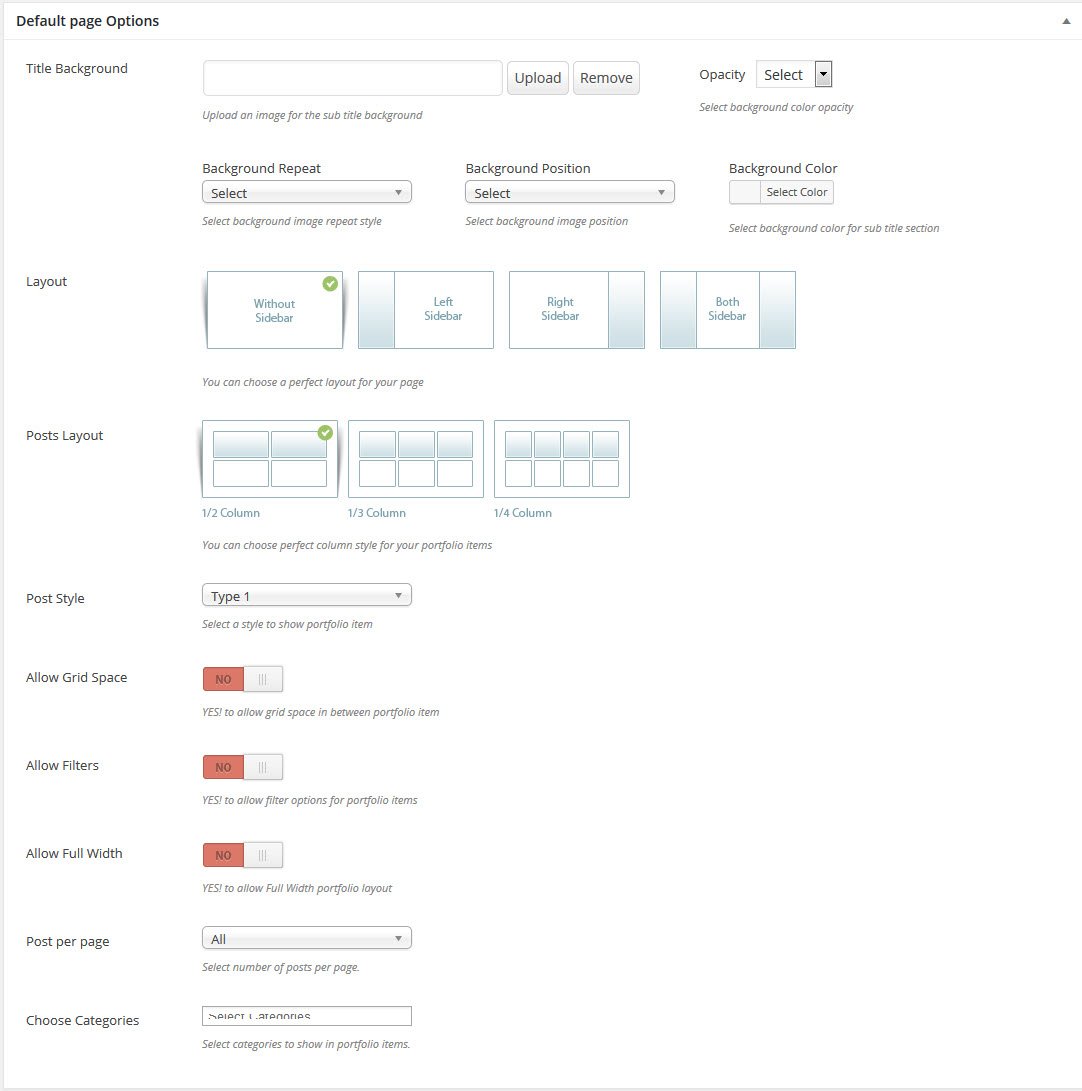Select the Both Sidebar layout icon

coord(727,310)
